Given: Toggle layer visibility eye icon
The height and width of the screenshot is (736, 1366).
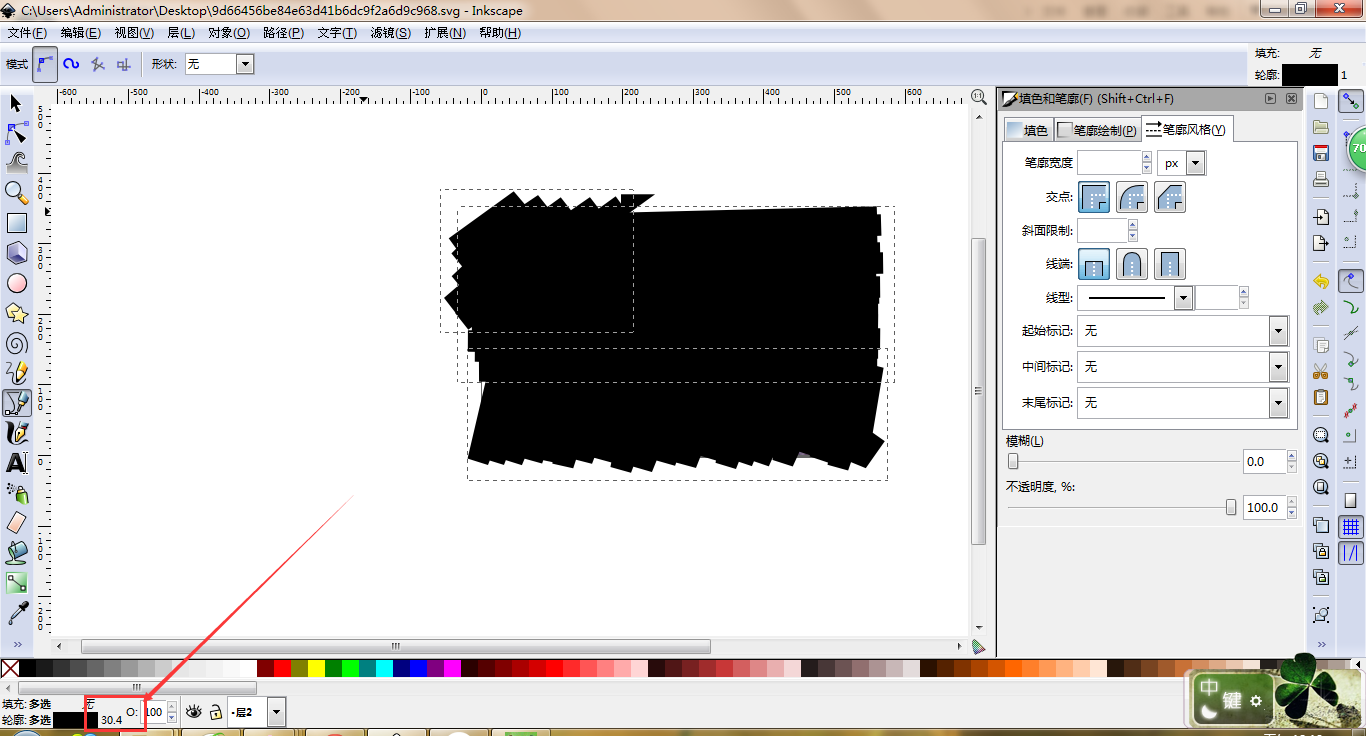Looking at the screenshot, I should coord(194,712).
